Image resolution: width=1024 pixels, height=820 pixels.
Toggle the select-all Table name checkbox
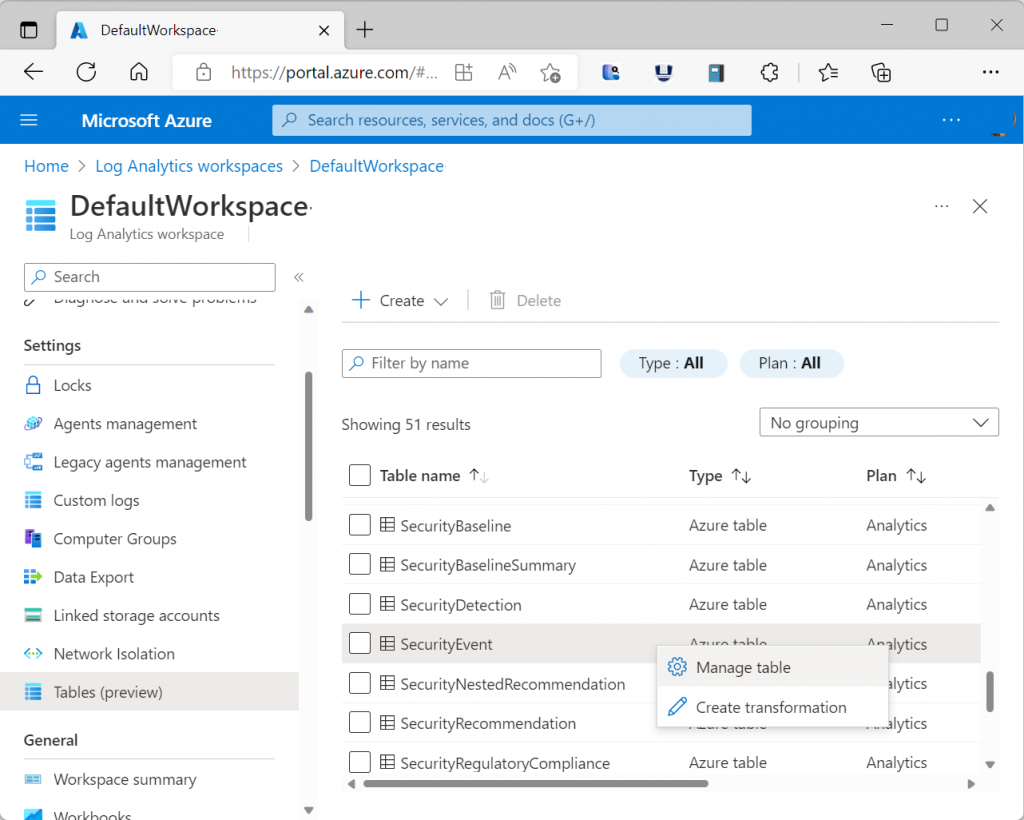360,476
